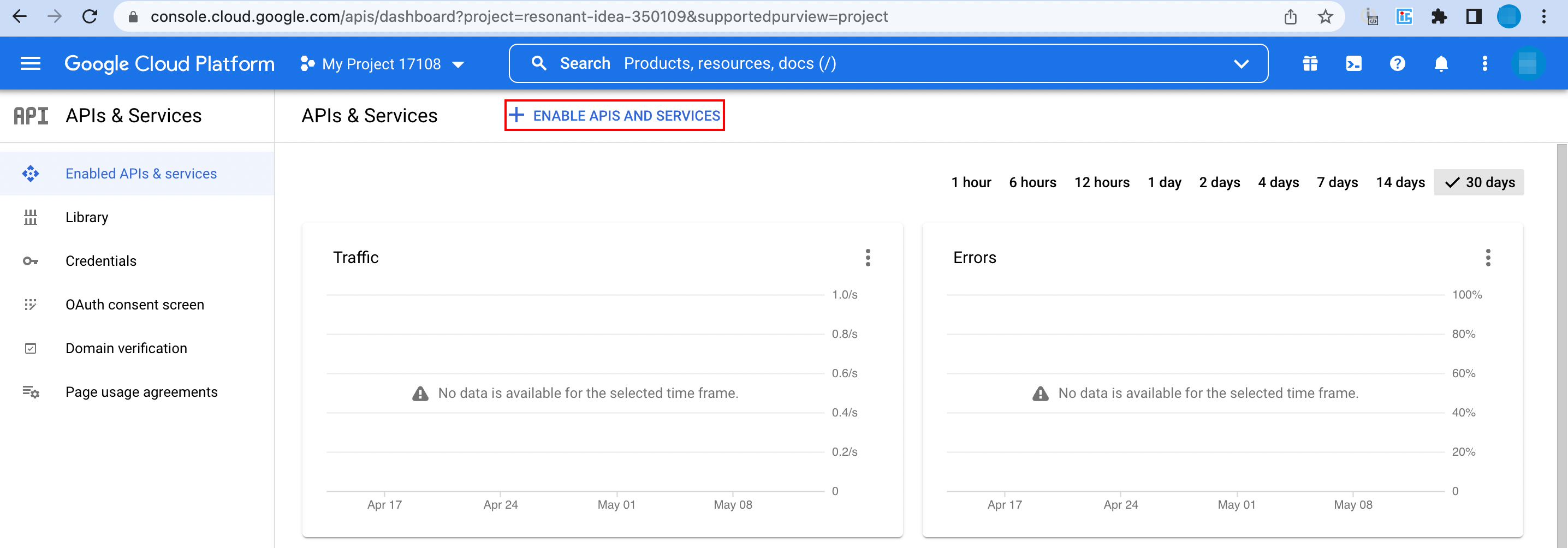Open the Chrome profile avatar
The height and width of the screenshot is (548, 1568).
[1509, 16]
